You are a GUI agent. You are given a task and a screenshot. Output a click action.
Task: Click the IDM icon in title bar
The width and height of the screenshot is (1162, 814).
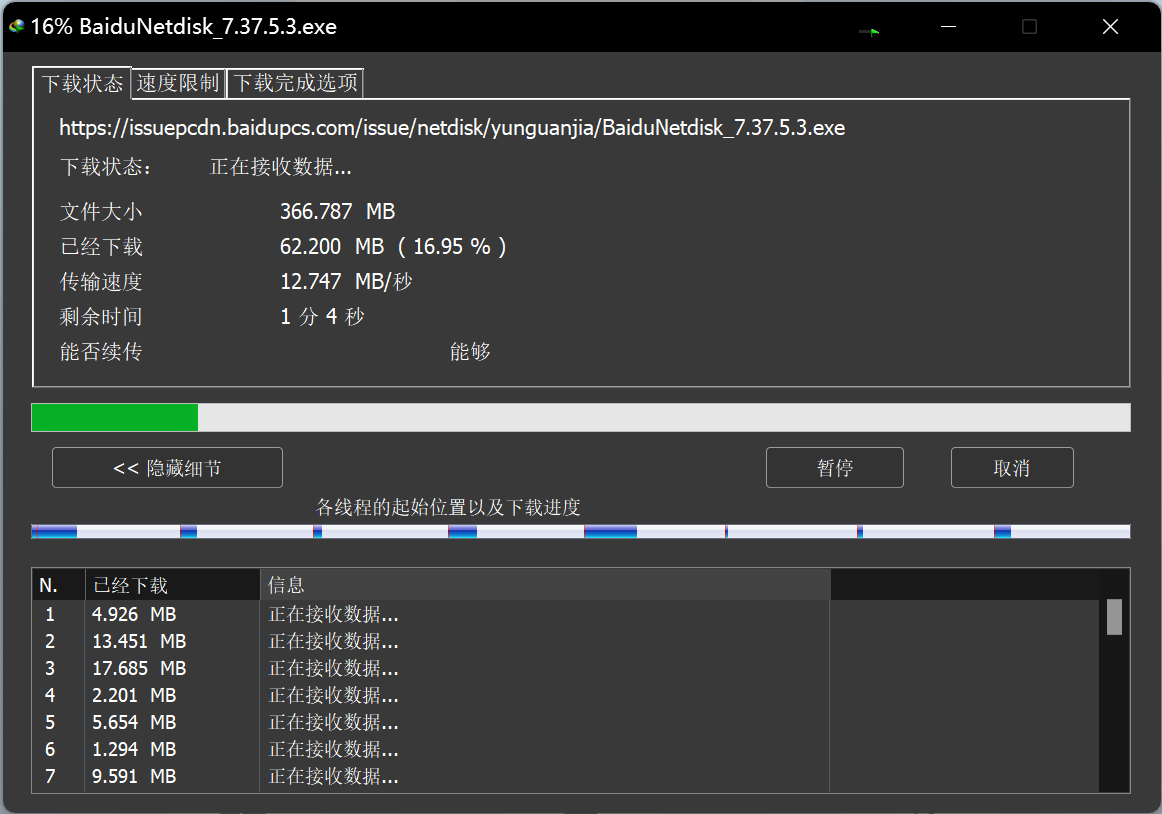pyautogui.click(x=16, y=27)
